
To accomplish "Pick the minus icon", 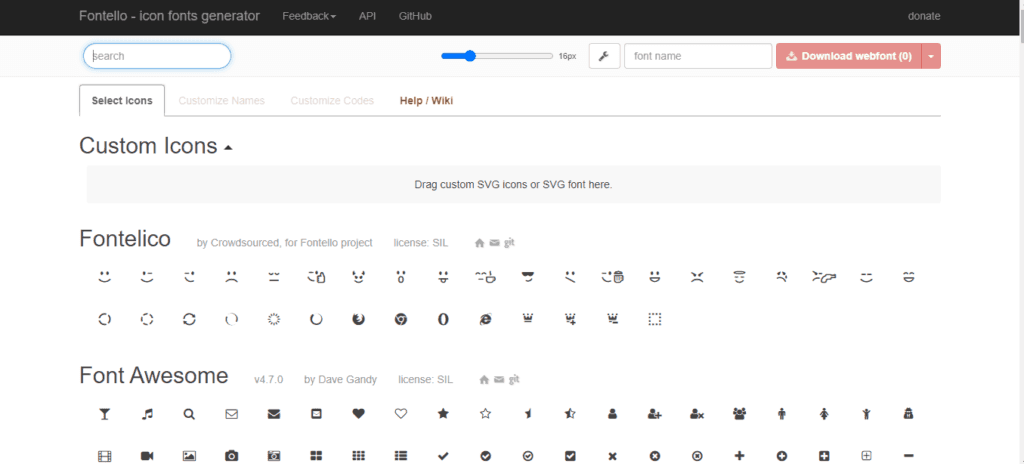I will click(x=909, y=456).
